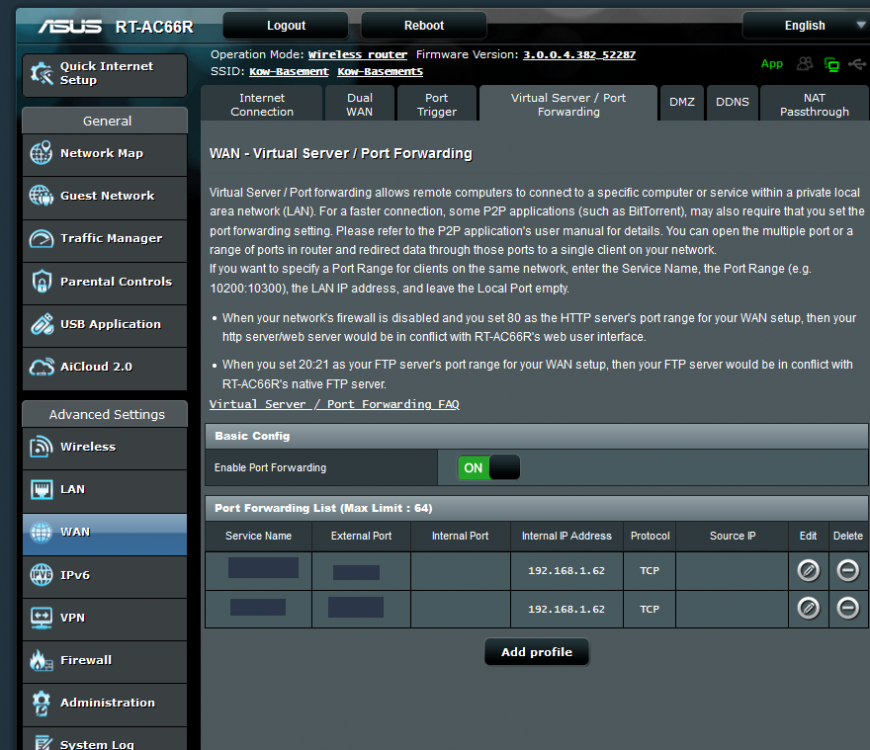Click the first row redacted service name
Image resolution: width=870 pixels, height=750 pixels.
tap(263, 568)
